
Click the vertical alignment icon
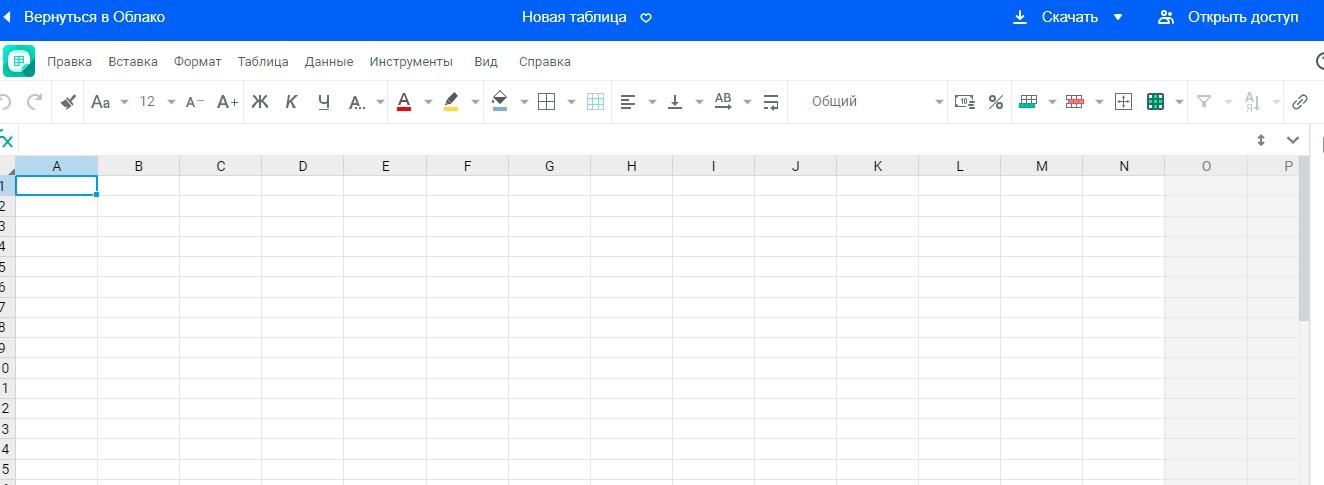click(x=675, y=101)
